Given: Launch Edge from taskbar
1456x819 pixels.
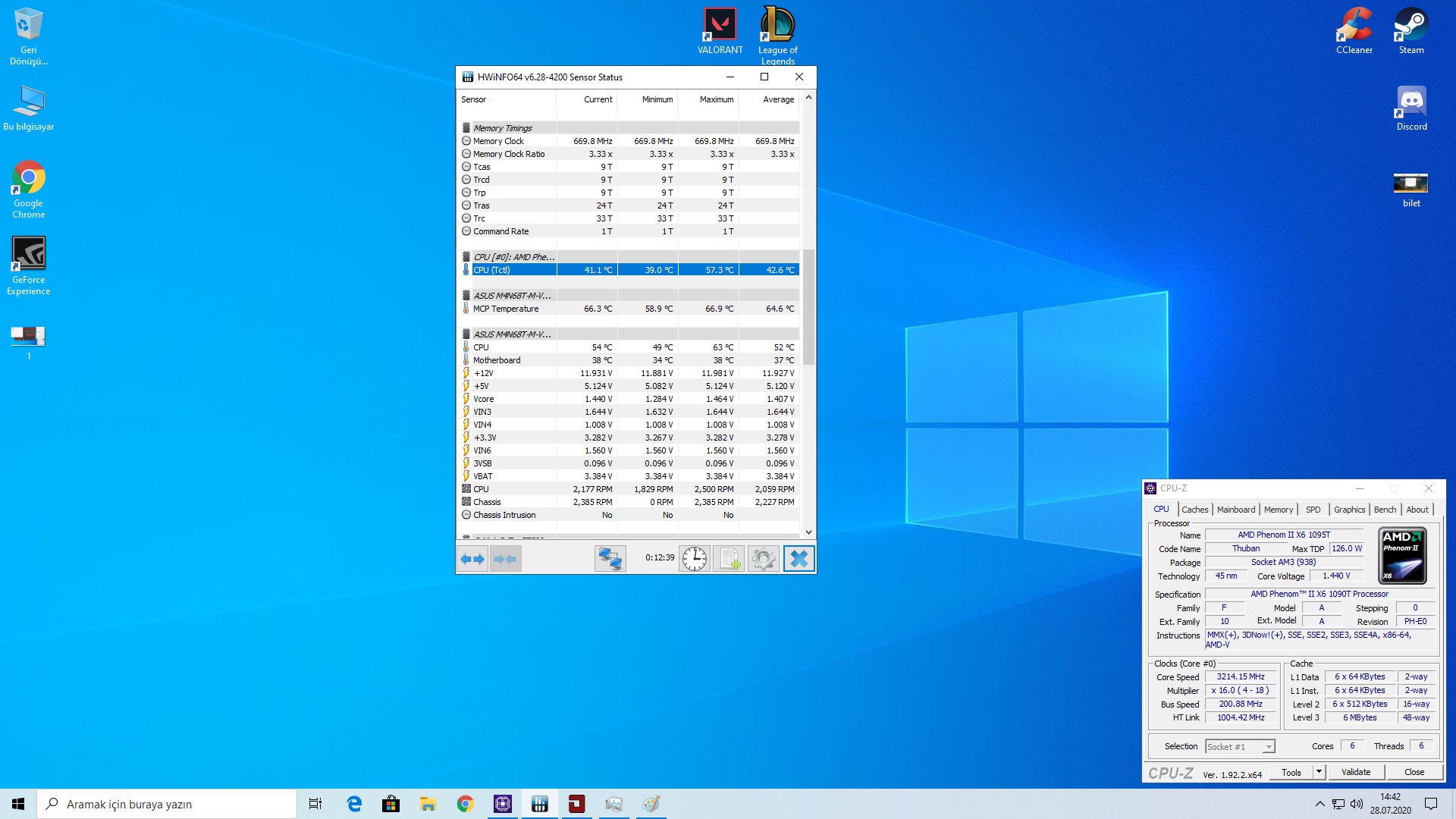Looking at the screenshot, I should 353,804.
